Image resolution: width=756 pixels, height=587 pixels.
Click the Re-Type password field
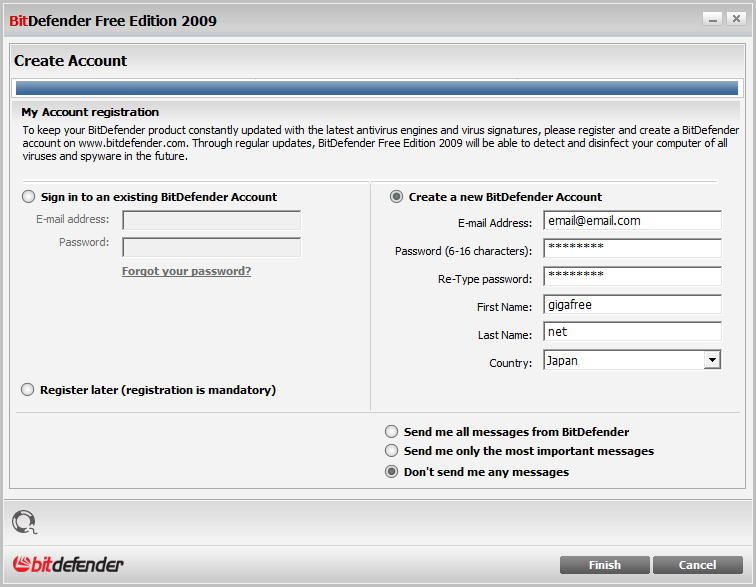point(632,276)
